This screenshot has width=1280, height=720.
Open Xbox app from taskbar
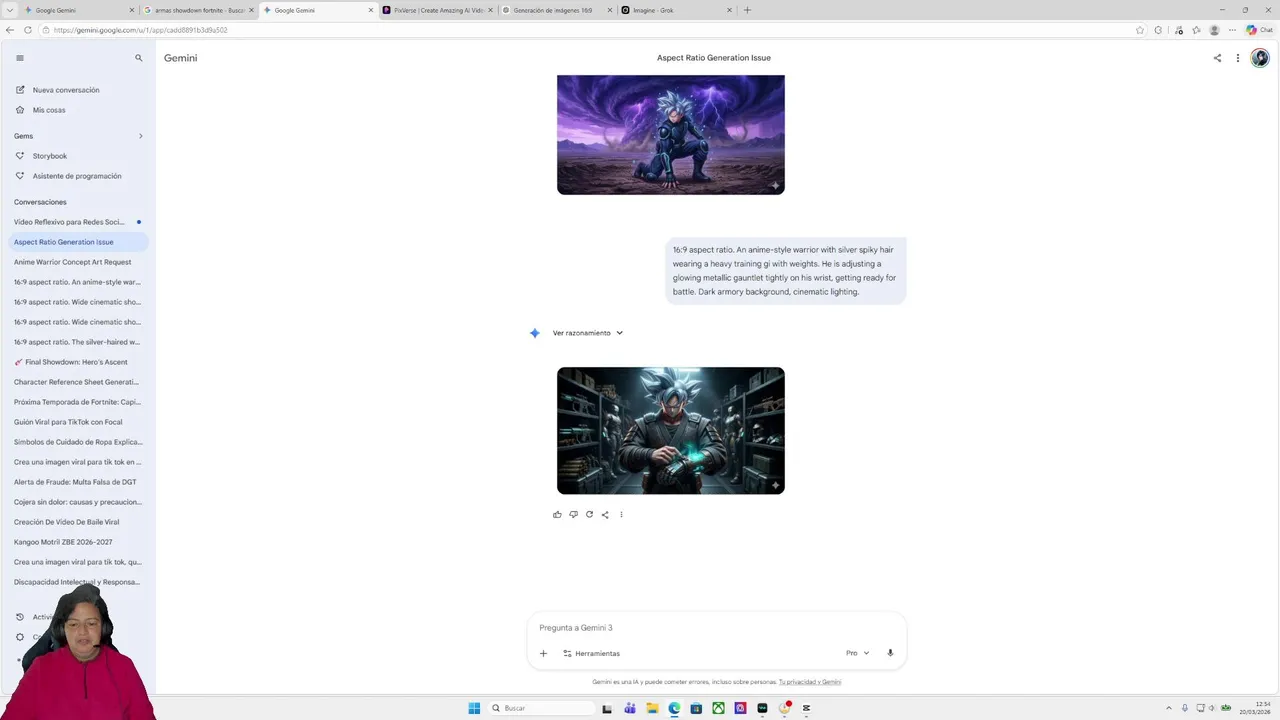tap(718, 708)
